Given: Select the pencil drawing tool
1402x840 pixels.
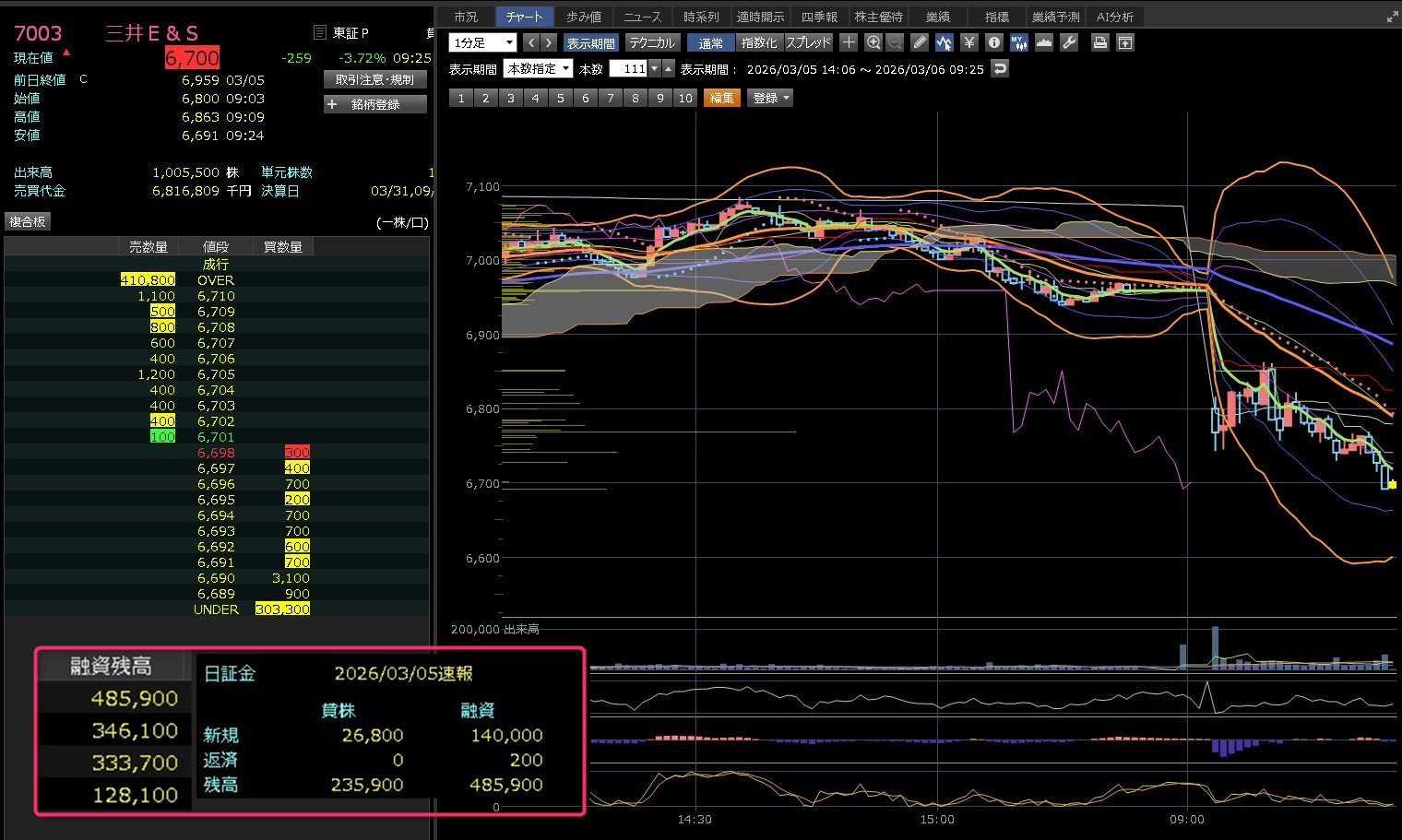Looking at the screenshot, I should (920, 42).
